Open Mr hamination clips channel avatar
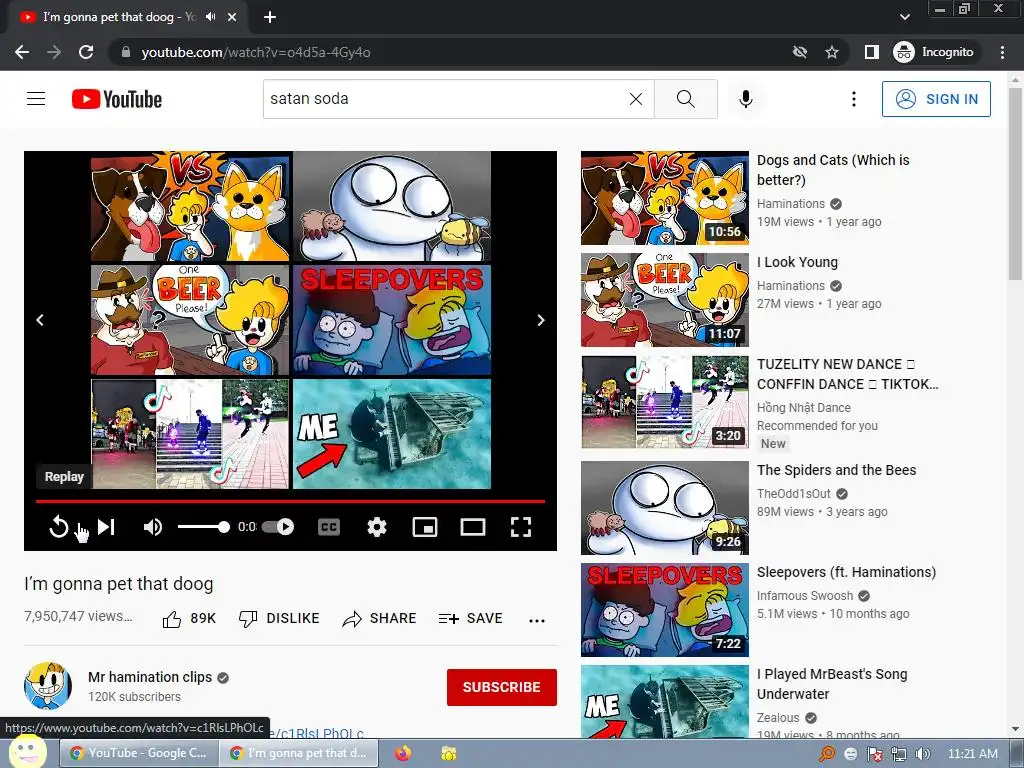This screenshot has height=768, width=1024. click(x=48, y=686)
